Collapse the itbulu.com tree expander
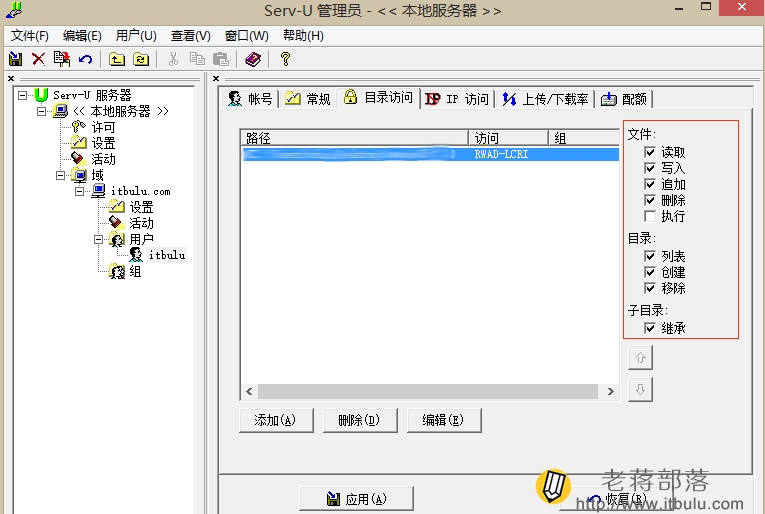This screenshot has height=514, width=765. [80, 191]
